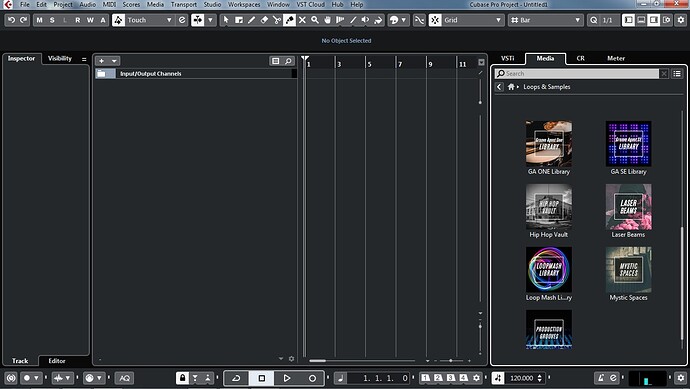Image resolution: width=690 pixels, height=389 pixels.
Task: Open Hip Hop Vault library thumbnail
Action: tap(549, 207)
